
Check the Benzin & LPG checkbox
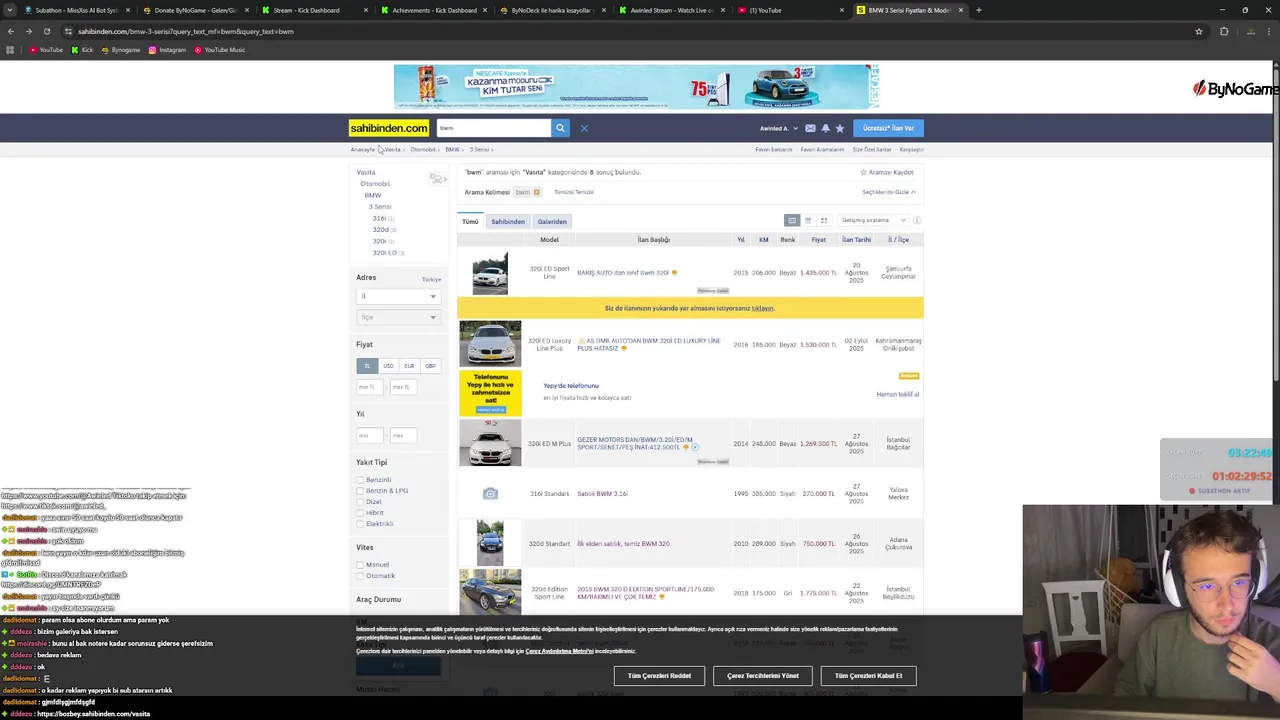tap(360, 491)
